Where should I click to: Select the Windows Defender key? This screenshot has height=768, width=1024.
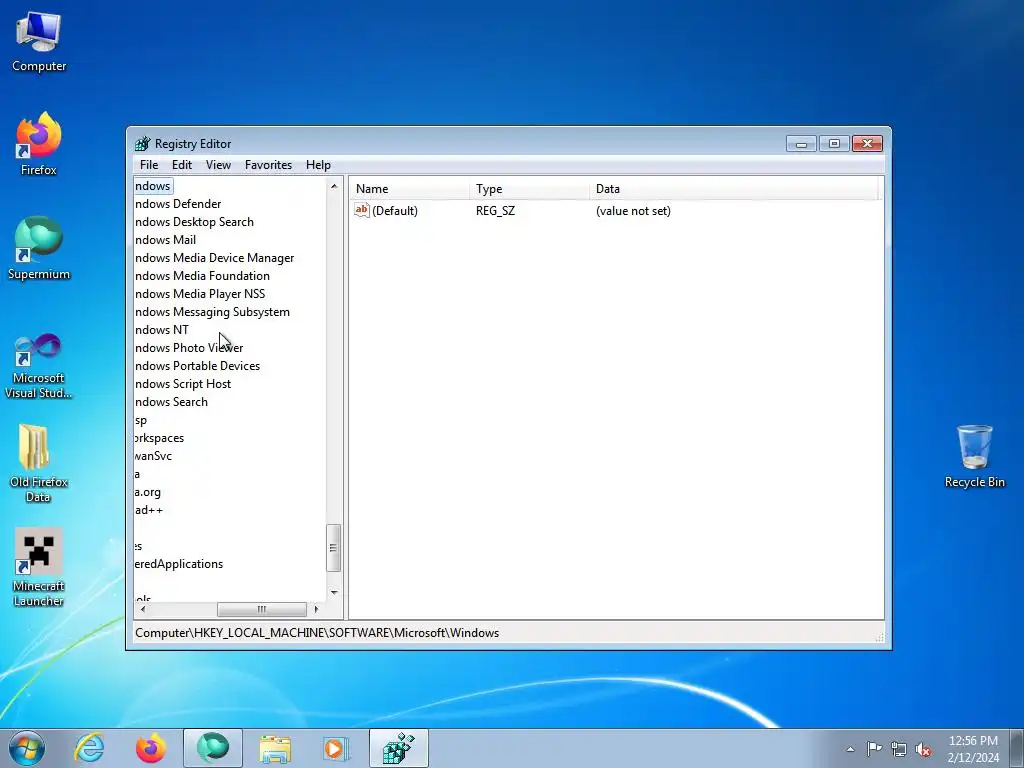(178, 204)
